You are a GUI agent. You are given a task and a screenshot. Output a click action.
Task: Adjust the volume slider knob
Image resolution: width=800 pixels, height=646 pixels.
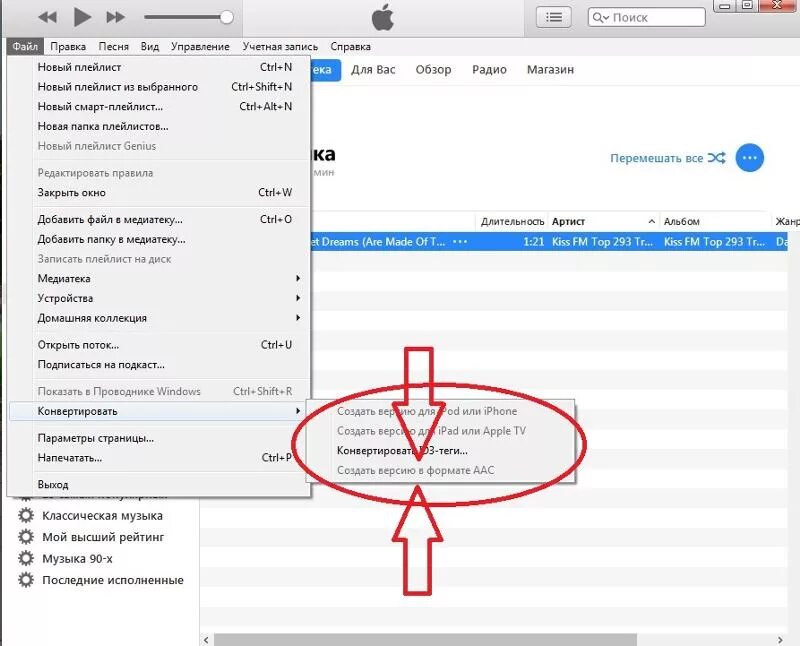click(227, 17)
